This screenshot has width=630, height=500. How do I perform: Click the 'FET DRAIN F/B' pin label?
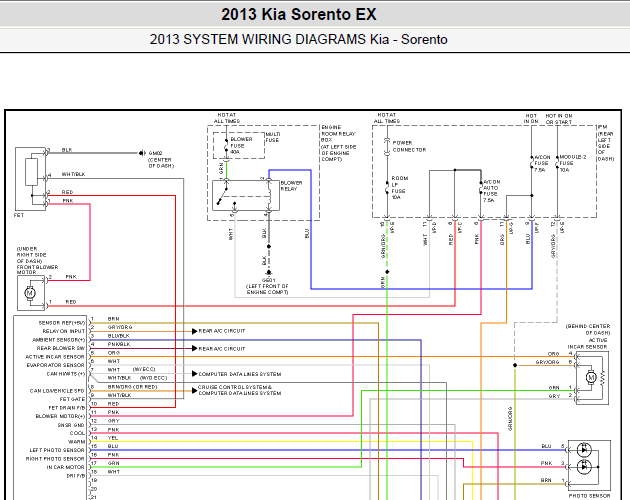pos(67,408)
